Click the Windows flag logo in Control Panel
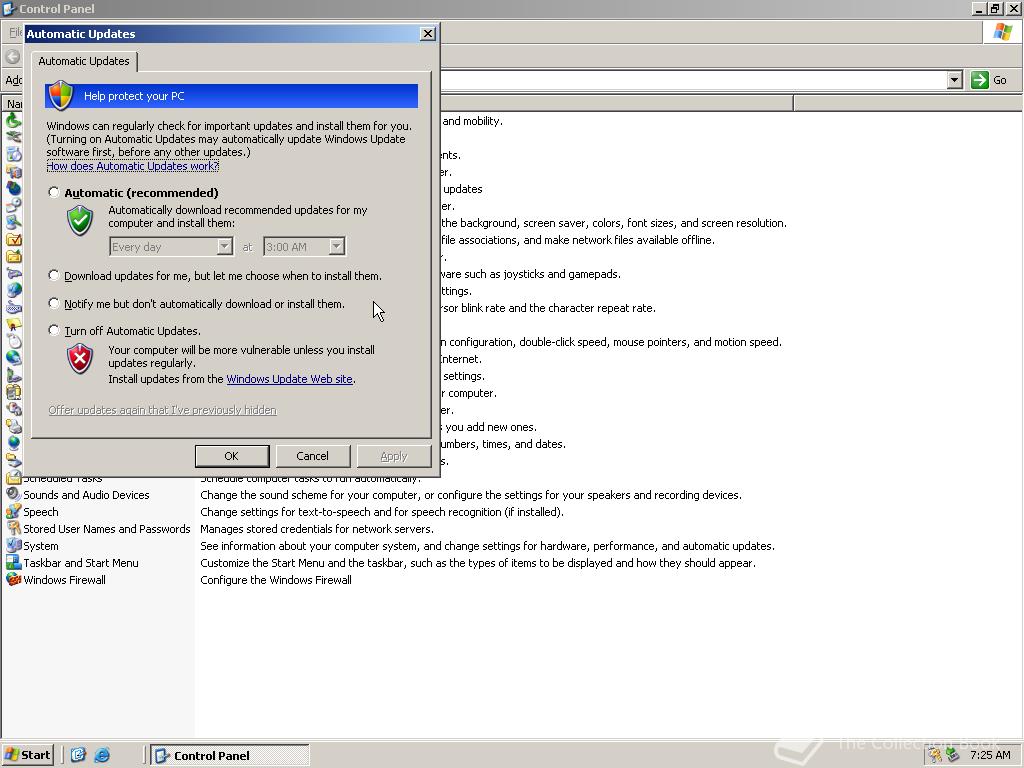This screenshot has width=1024, height=768. click(x=1002, y=32)
